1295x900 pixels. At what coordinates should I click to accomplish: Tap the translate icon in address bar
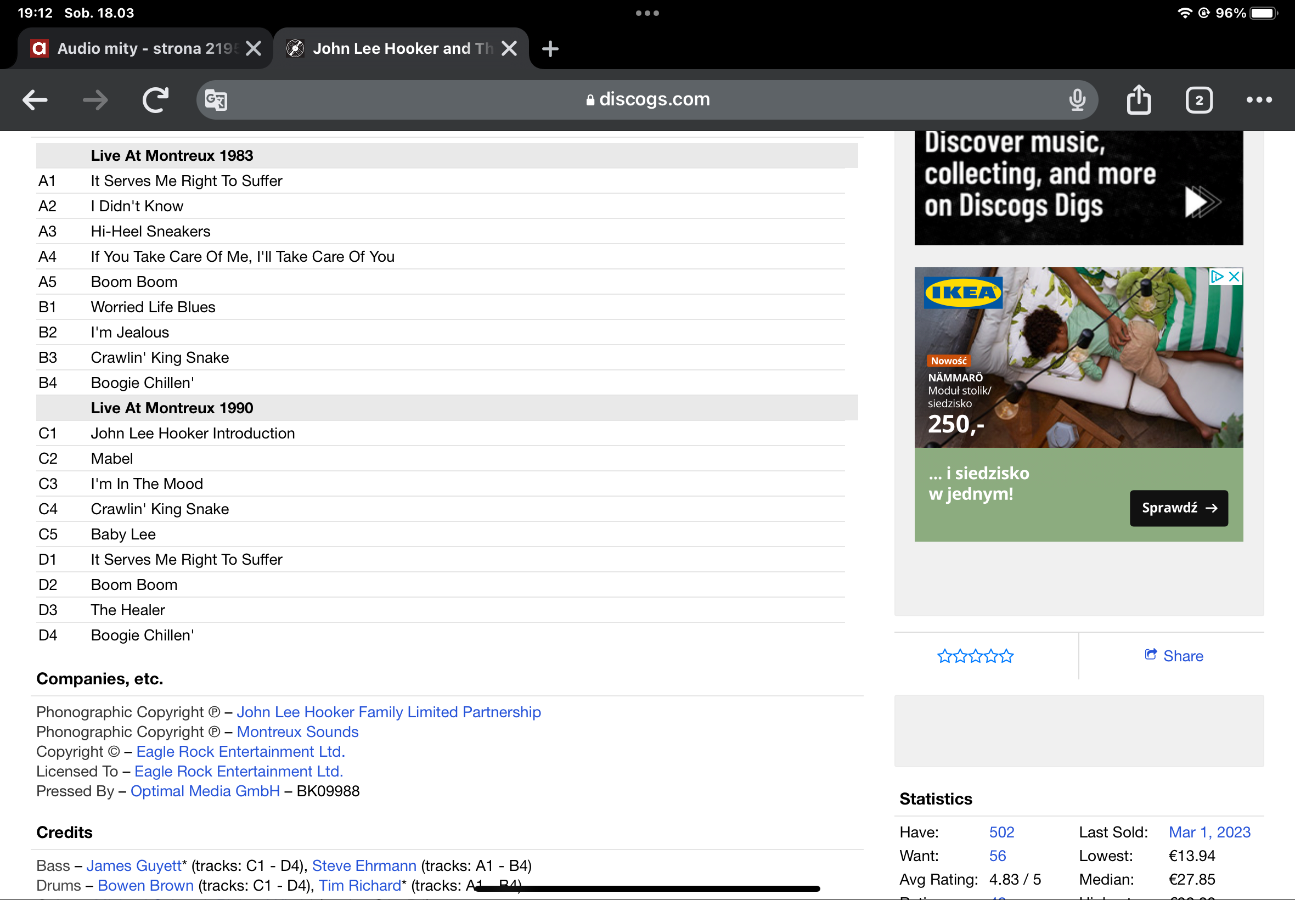[x=216, y=100]
